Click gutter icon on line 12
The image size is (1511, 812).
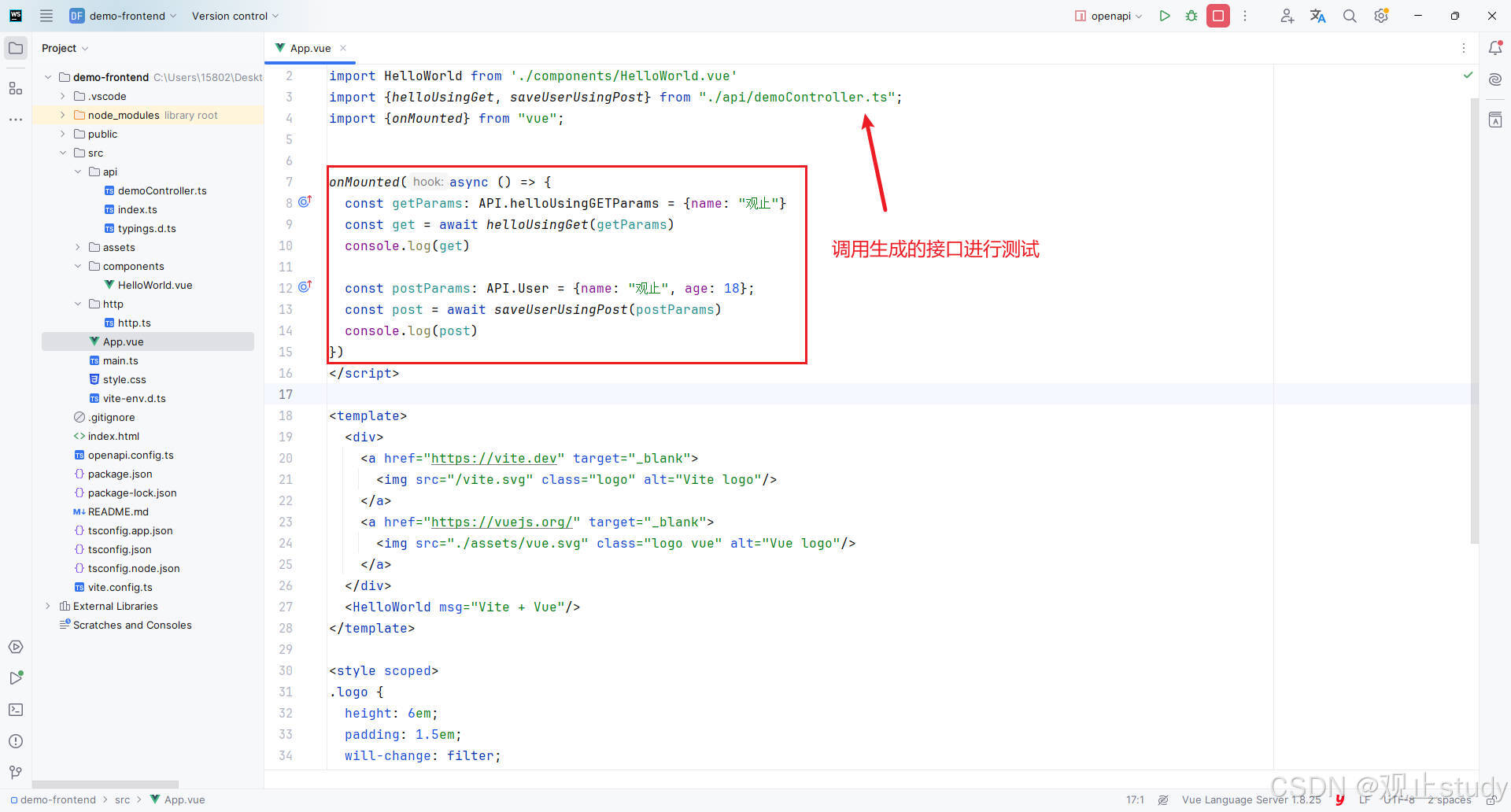pos(305,287)
